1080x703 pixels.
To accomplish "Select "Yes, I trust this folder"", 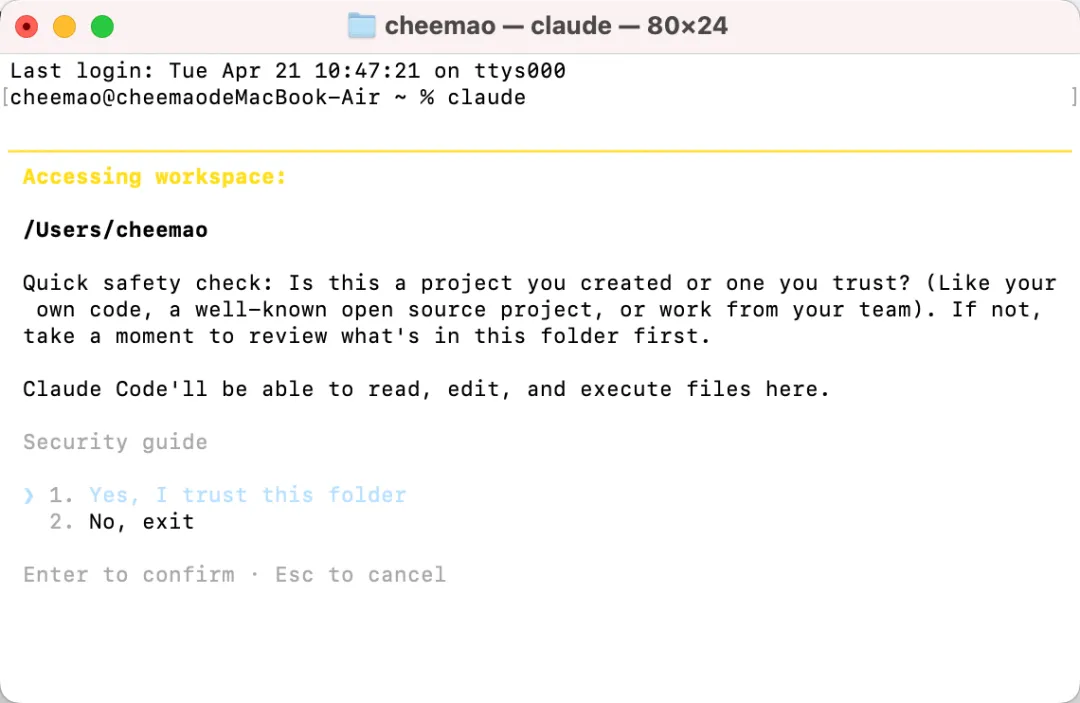I will click(247, 495).
